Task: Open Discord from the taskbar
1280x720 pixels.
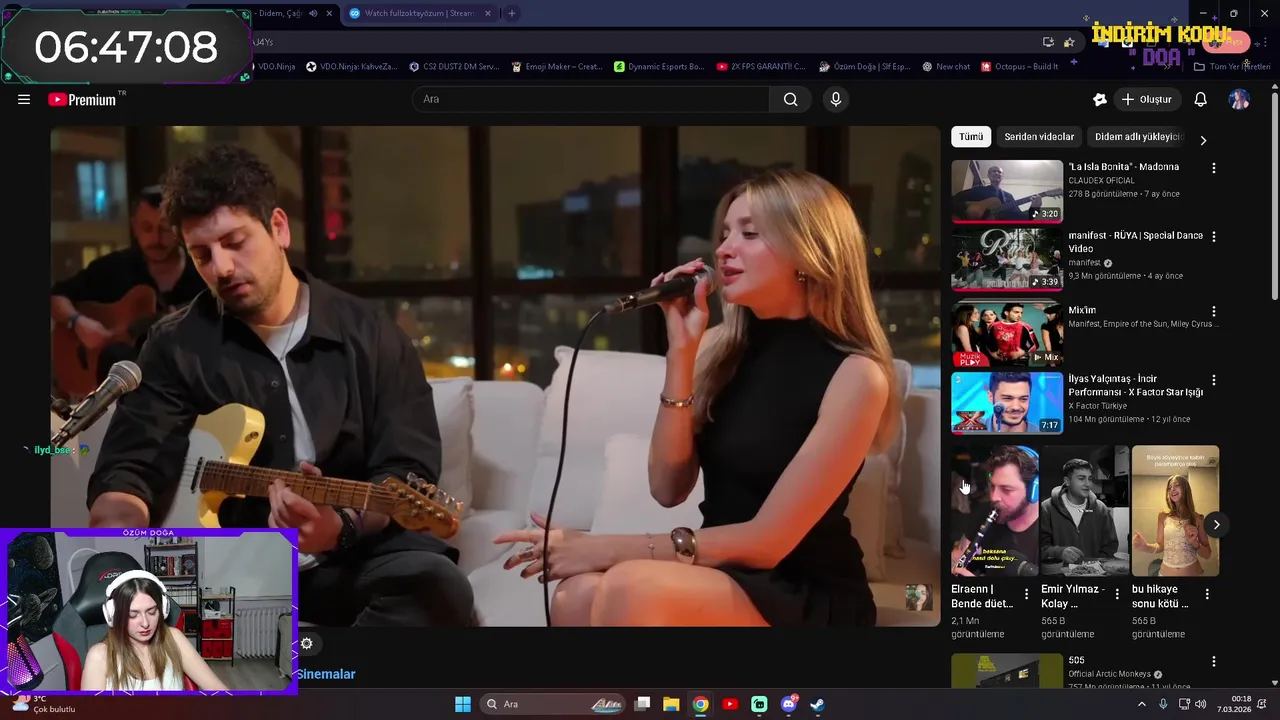Action: click(x=789, y=704)
